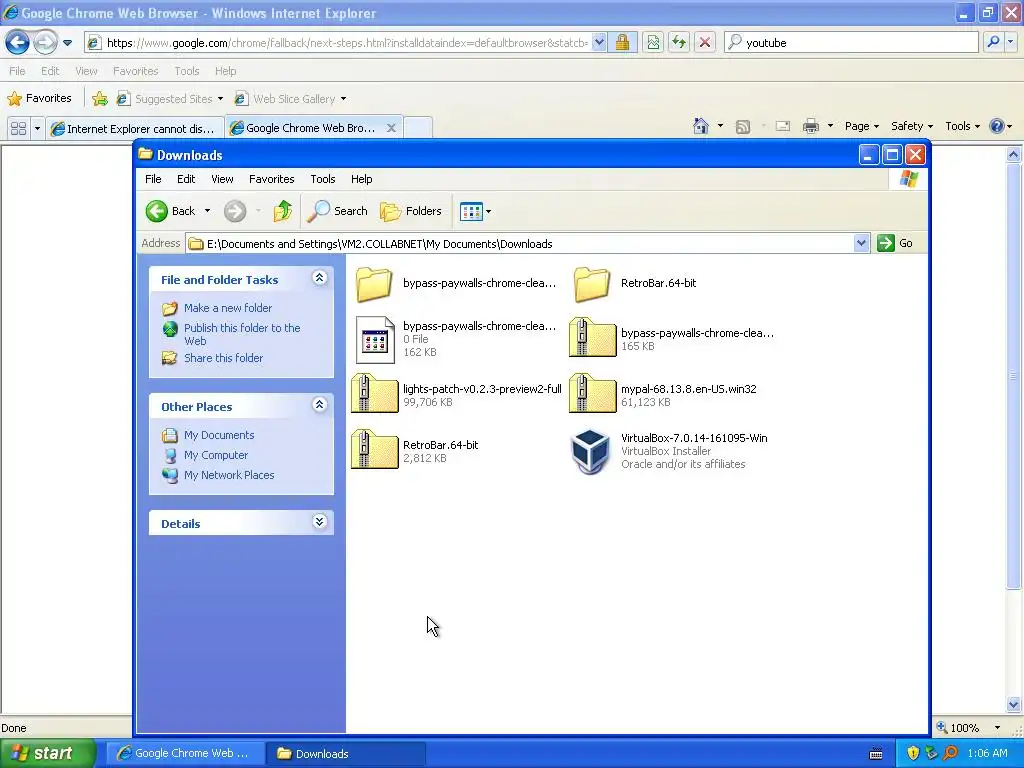Collapse the Other Places panel
Viewport: 1024px width, 768px height.
point(319,405)
